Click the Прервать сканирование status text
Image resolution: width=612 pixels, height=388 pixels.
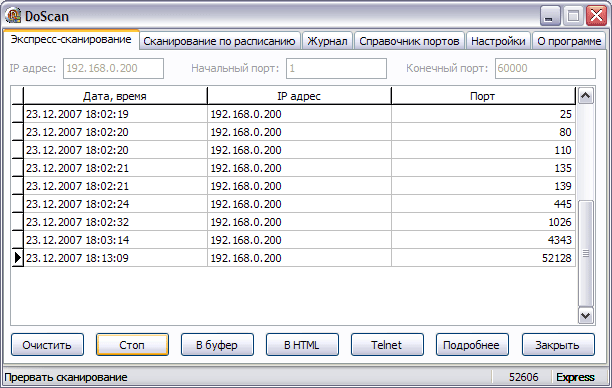tap(66, 377)
